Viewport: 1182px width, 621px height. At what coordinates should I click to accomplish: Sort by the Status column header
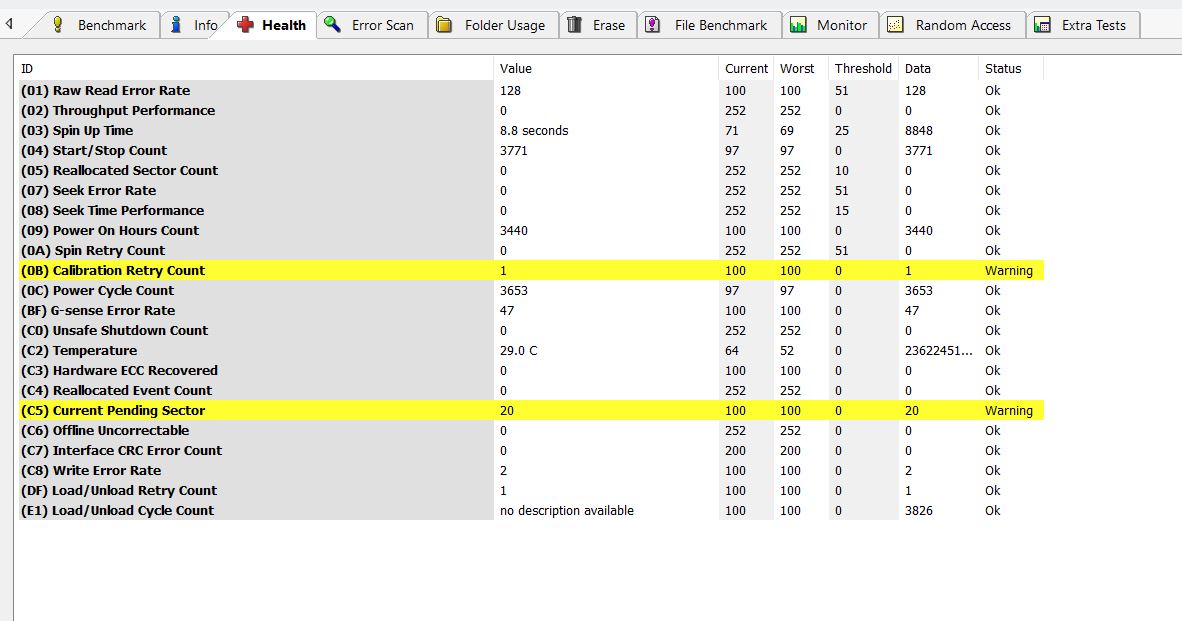(1003, 69)
